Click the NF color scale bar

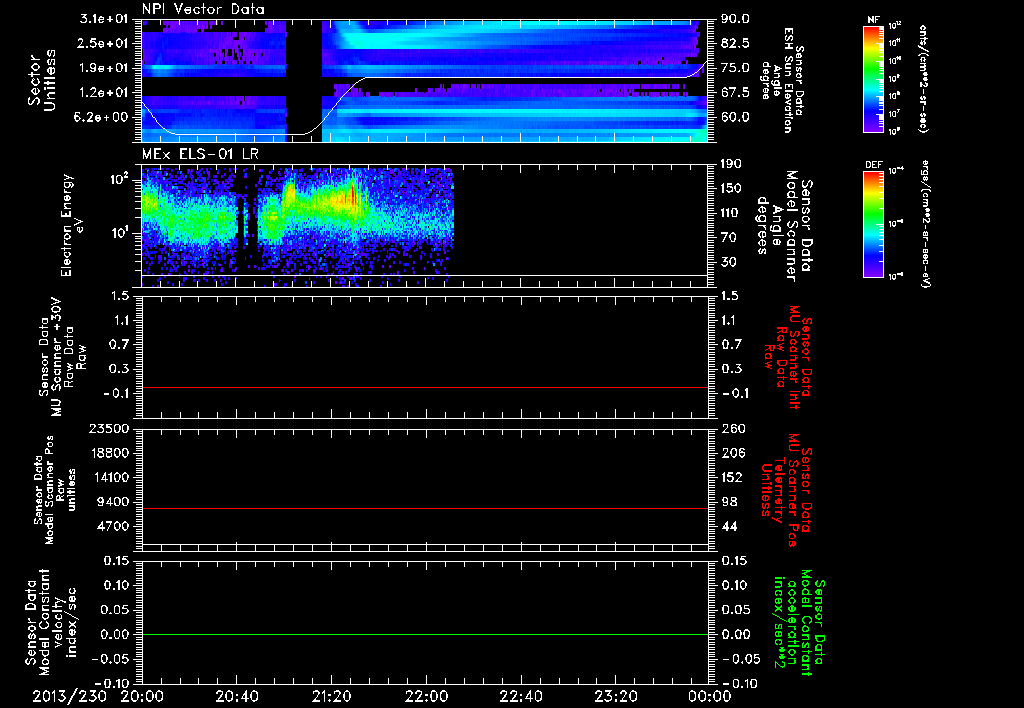pyautogui.click(x=873, y=78)
